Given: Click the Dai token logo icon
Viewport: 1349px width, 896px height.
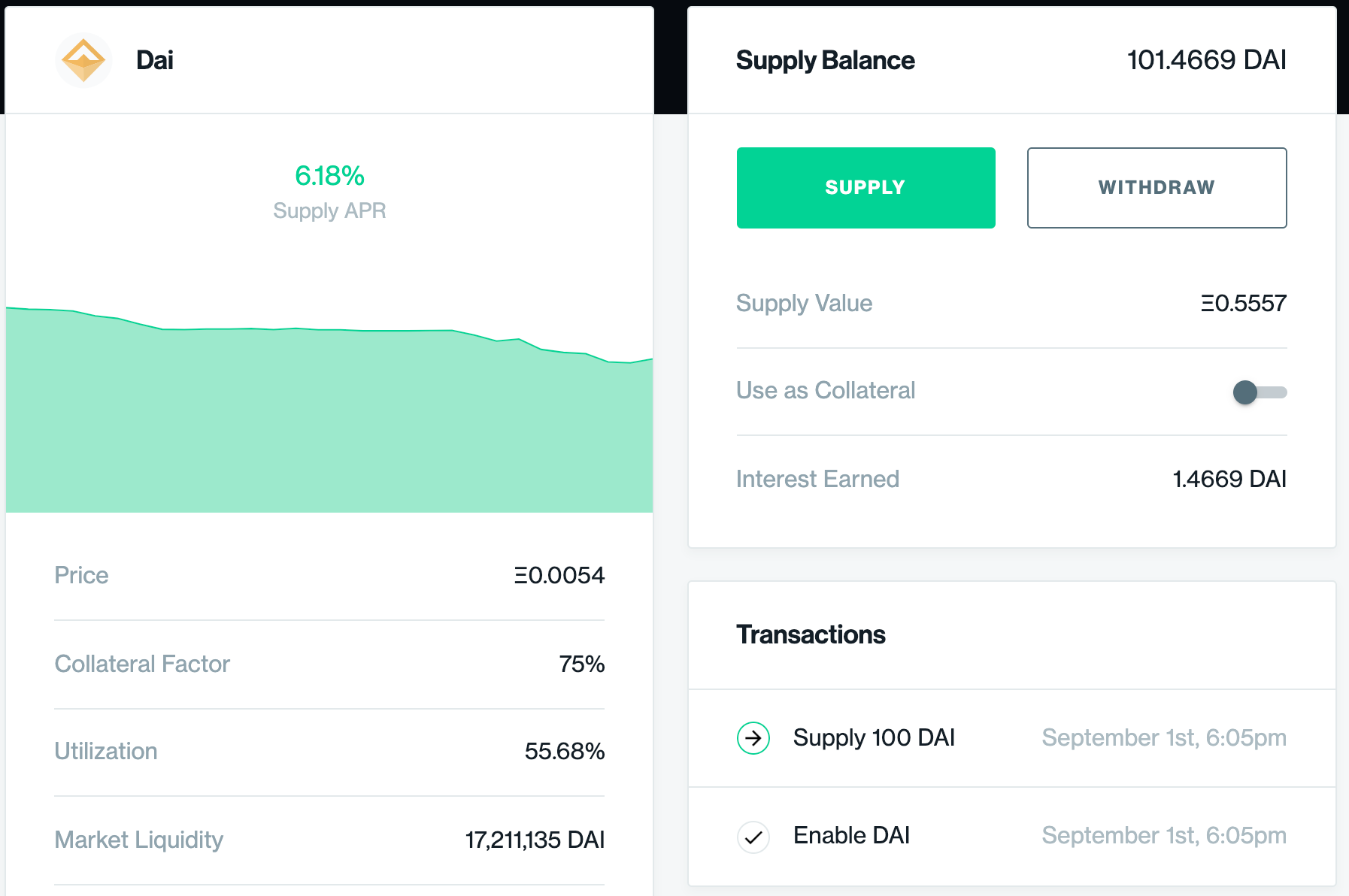Looking at the screenshot, I should (x=83, y=60).
